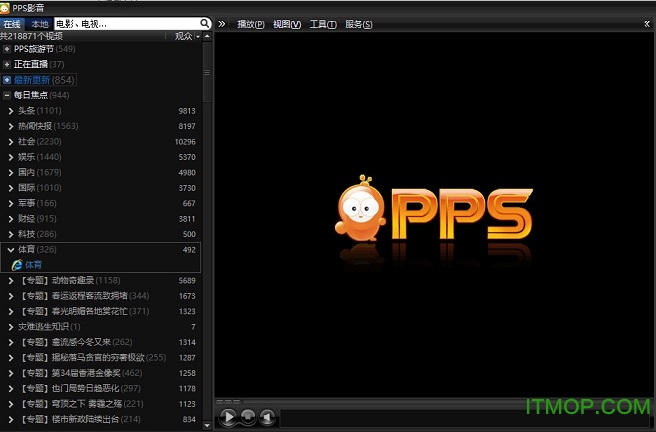
Task: Click the channel list scrollbar thumb
Action: (207, 72)
